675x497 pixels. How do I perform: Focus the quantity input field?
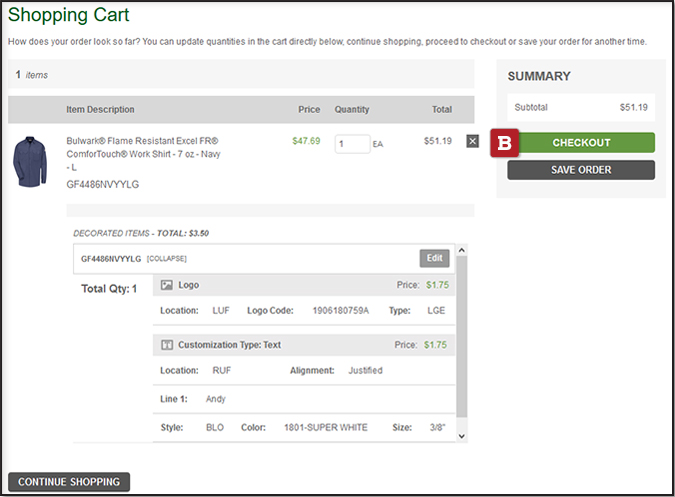352,144
